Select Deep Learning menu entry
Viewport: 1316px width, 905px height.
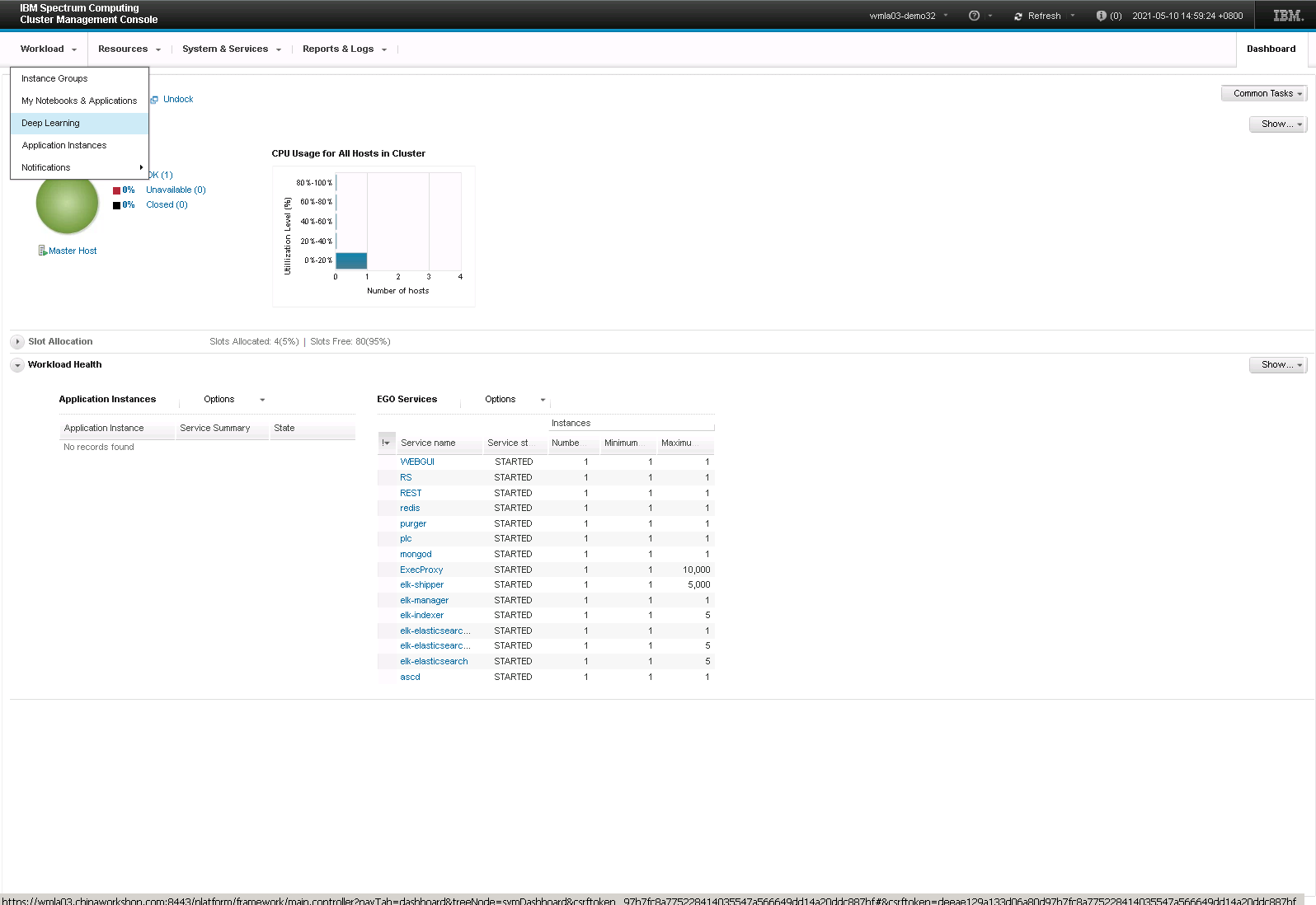(x=79, y=123)
